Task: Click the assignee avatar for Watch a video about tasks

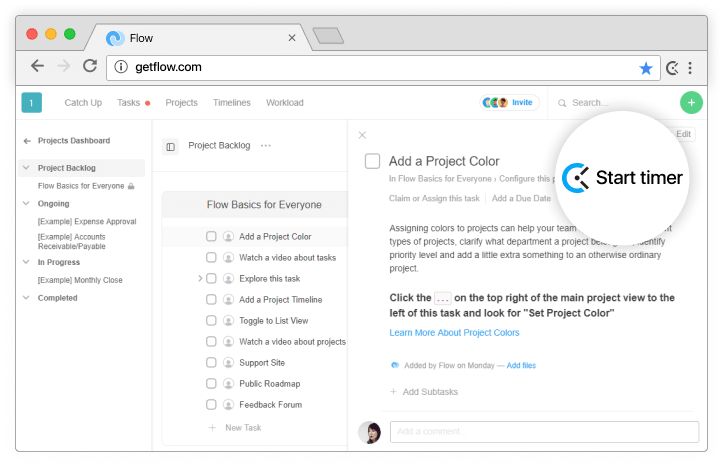Action: [x=228, y=258]
